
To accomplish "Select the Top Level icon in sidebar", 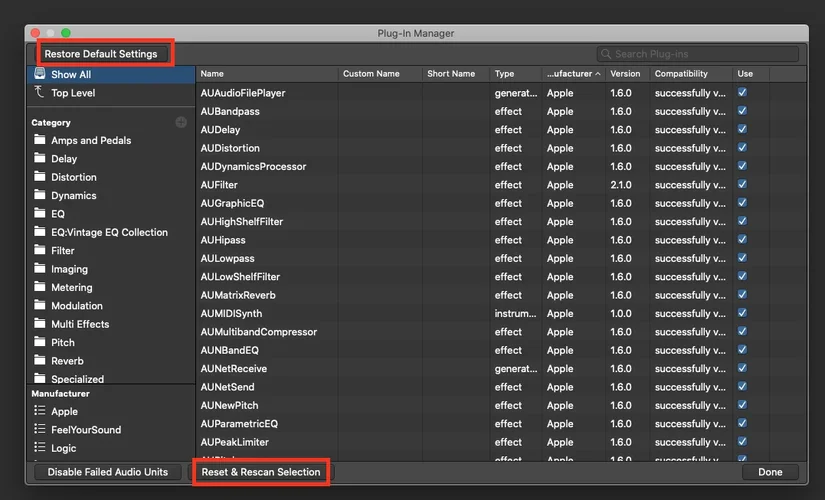I will click(40, 93).
